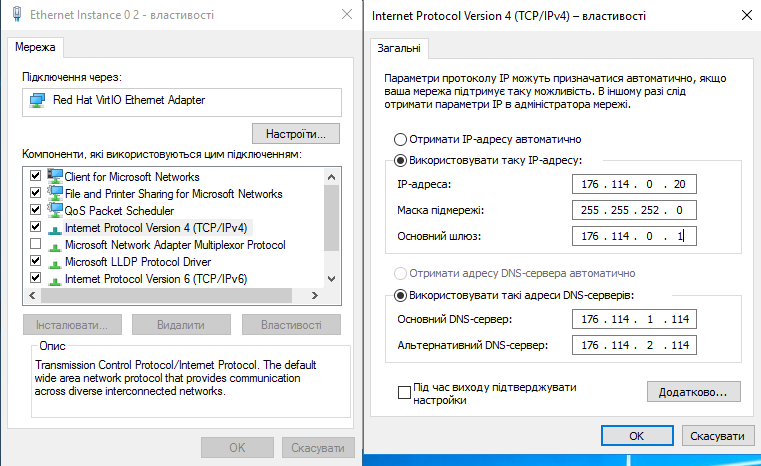Confirm IPv4 settings with OK button

637,436
